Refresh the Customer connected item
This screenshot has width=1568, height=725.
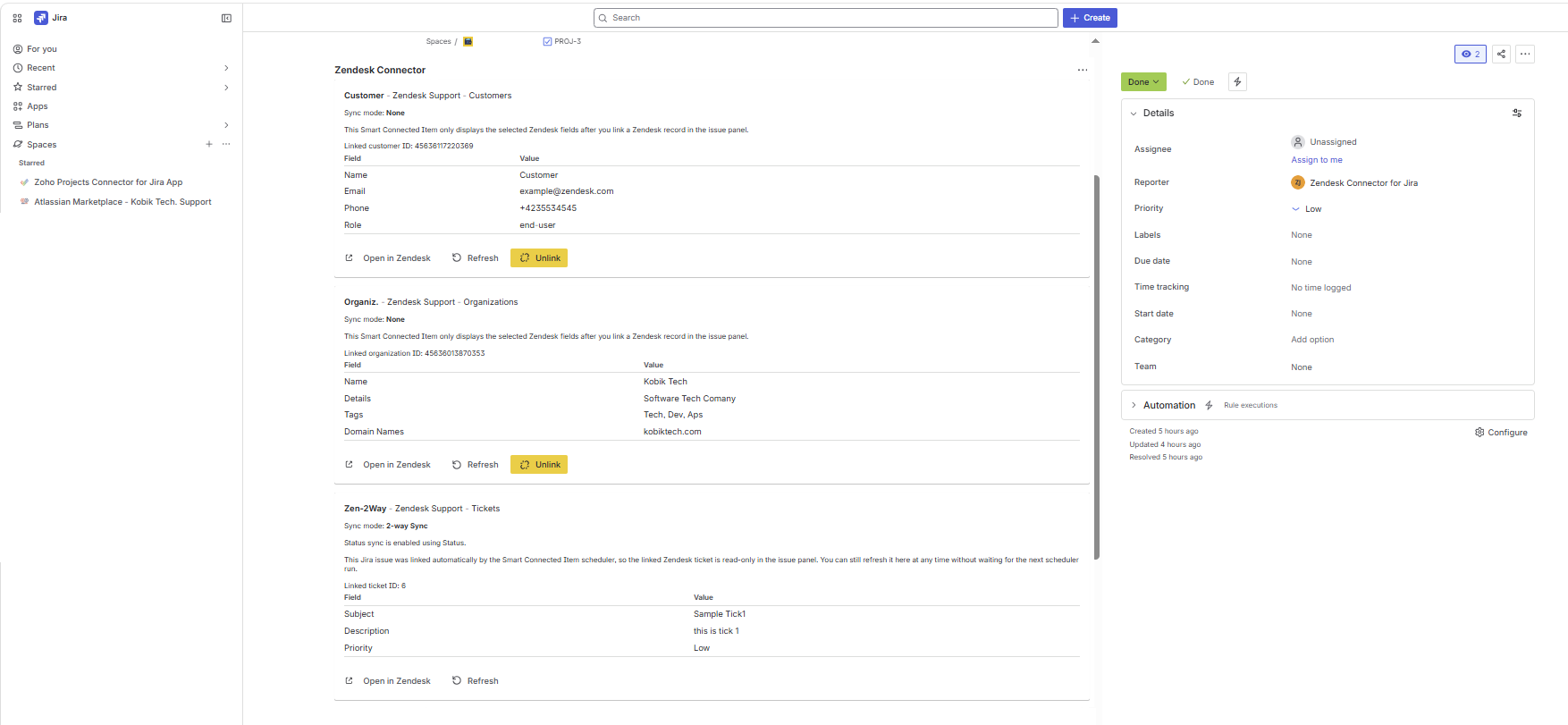(x=475, y=258)
